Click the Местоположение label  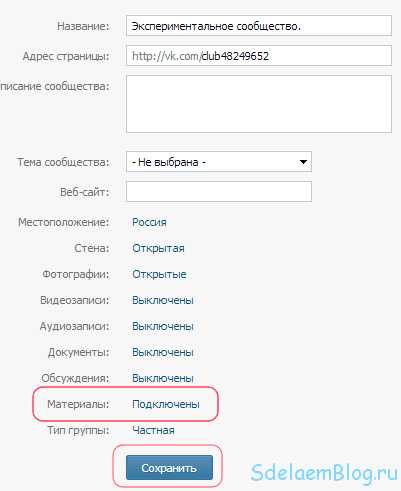tap(64, 222)
